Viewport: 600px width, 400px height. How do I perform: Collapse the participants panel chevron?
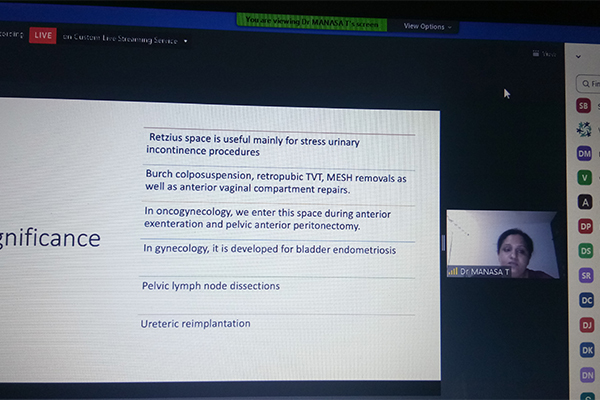point(578,57)
